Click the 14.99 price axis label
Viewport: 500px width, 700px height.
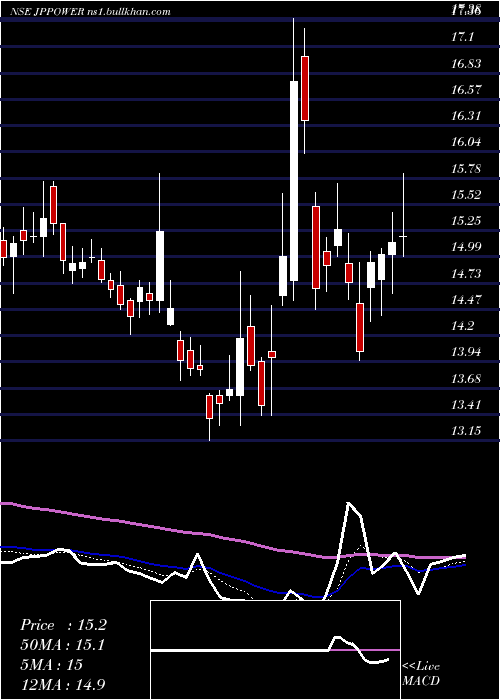tap(466, 247)
